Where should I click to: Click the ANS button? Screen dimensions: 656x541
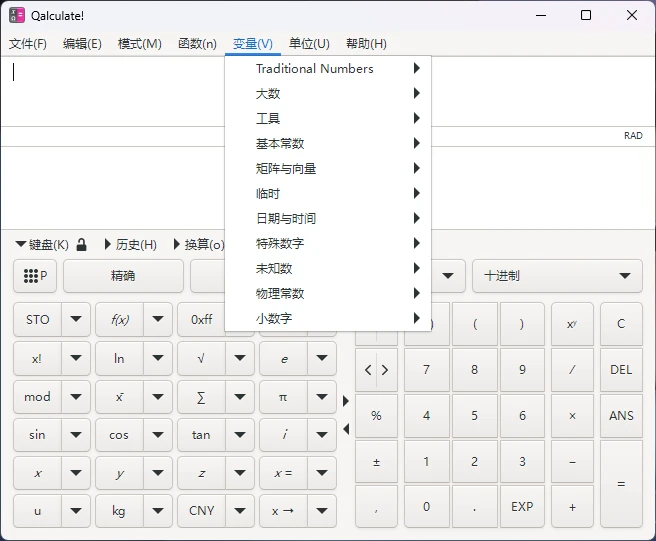pyautogui.click(x=621, y=415)
